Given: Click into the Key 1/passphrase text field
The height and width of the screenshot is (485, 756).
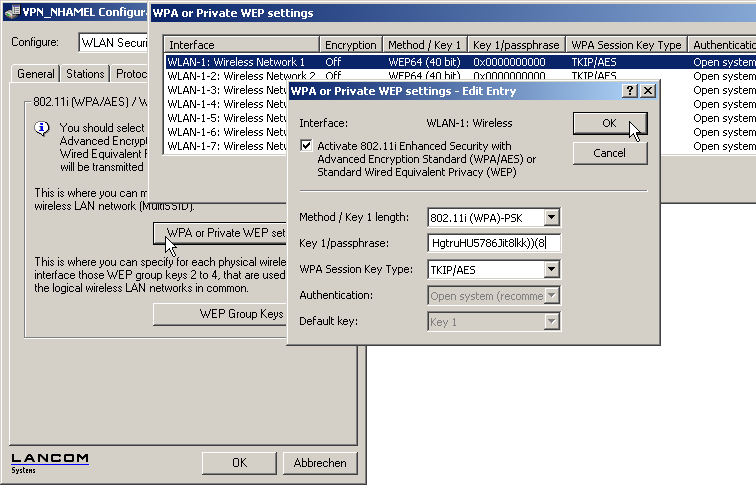Looking at the screenshot, I should [494, 243].
